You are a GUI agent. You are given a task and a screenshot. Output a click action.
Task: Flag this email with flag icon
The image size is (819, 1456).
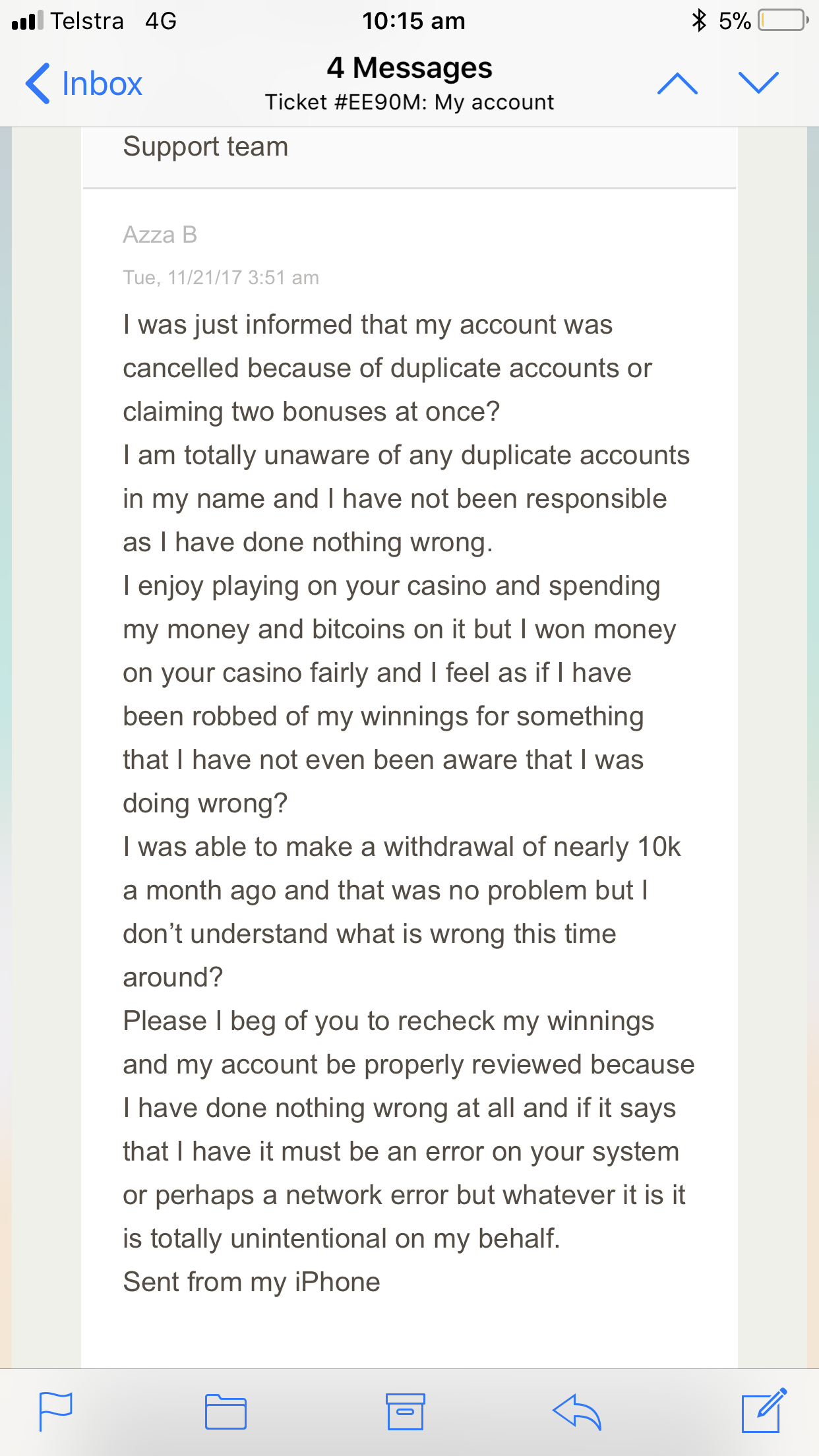[x=55, y=1411]
